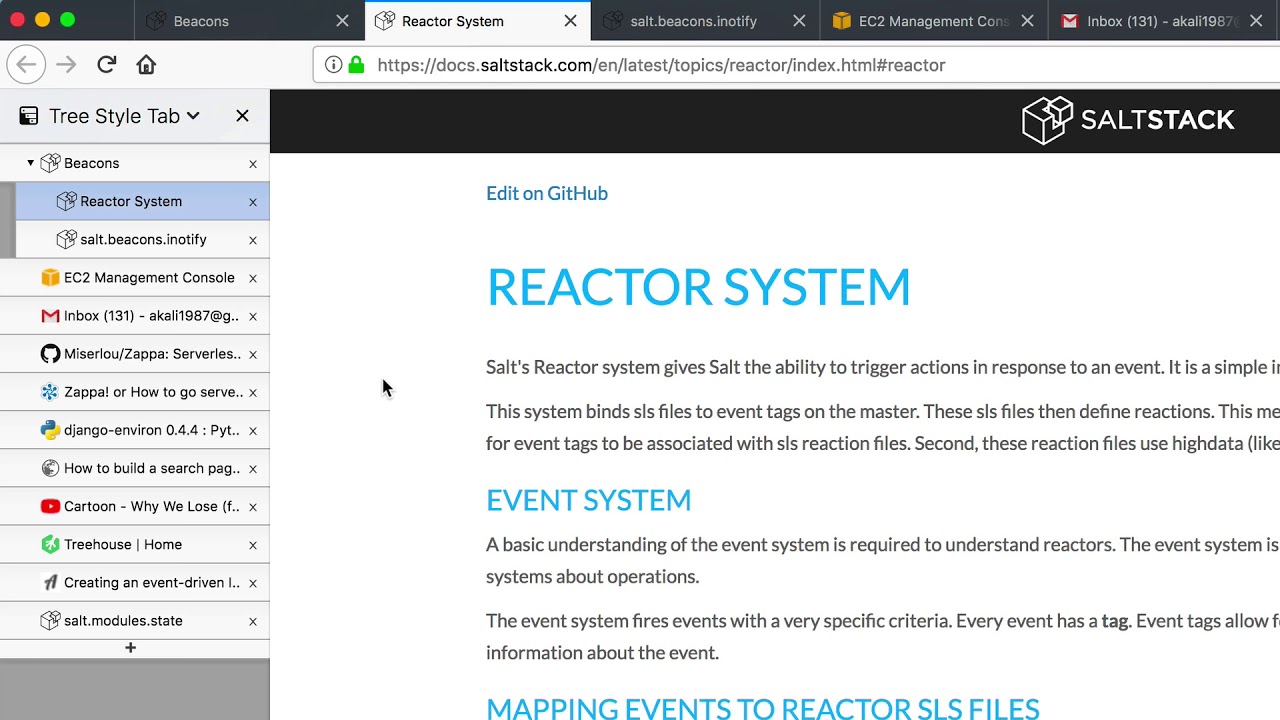Viewport: 1280px width, 720px height.
Task: Click the Python favicon on django-environ row
Action: [50, 430]
